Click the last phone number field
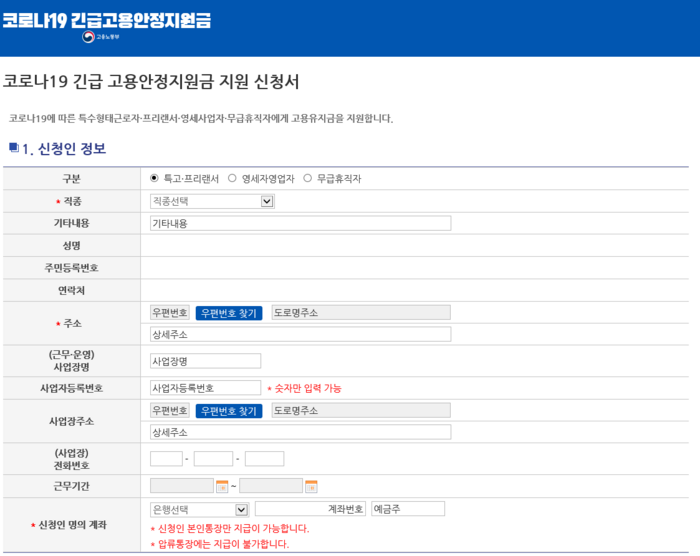Image resolution: width=700 pixels, height=556 pixels. (264, 459)
